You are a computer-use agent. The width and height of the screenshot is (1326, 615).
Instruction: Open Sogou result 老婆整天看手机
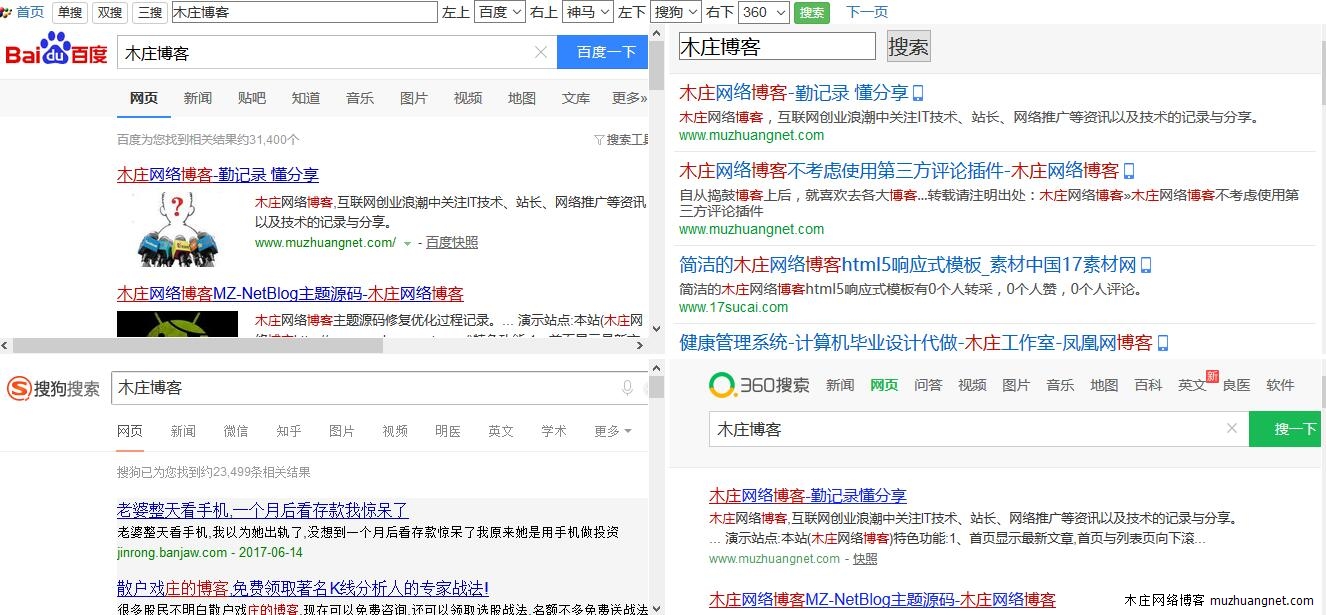point(262,510)
